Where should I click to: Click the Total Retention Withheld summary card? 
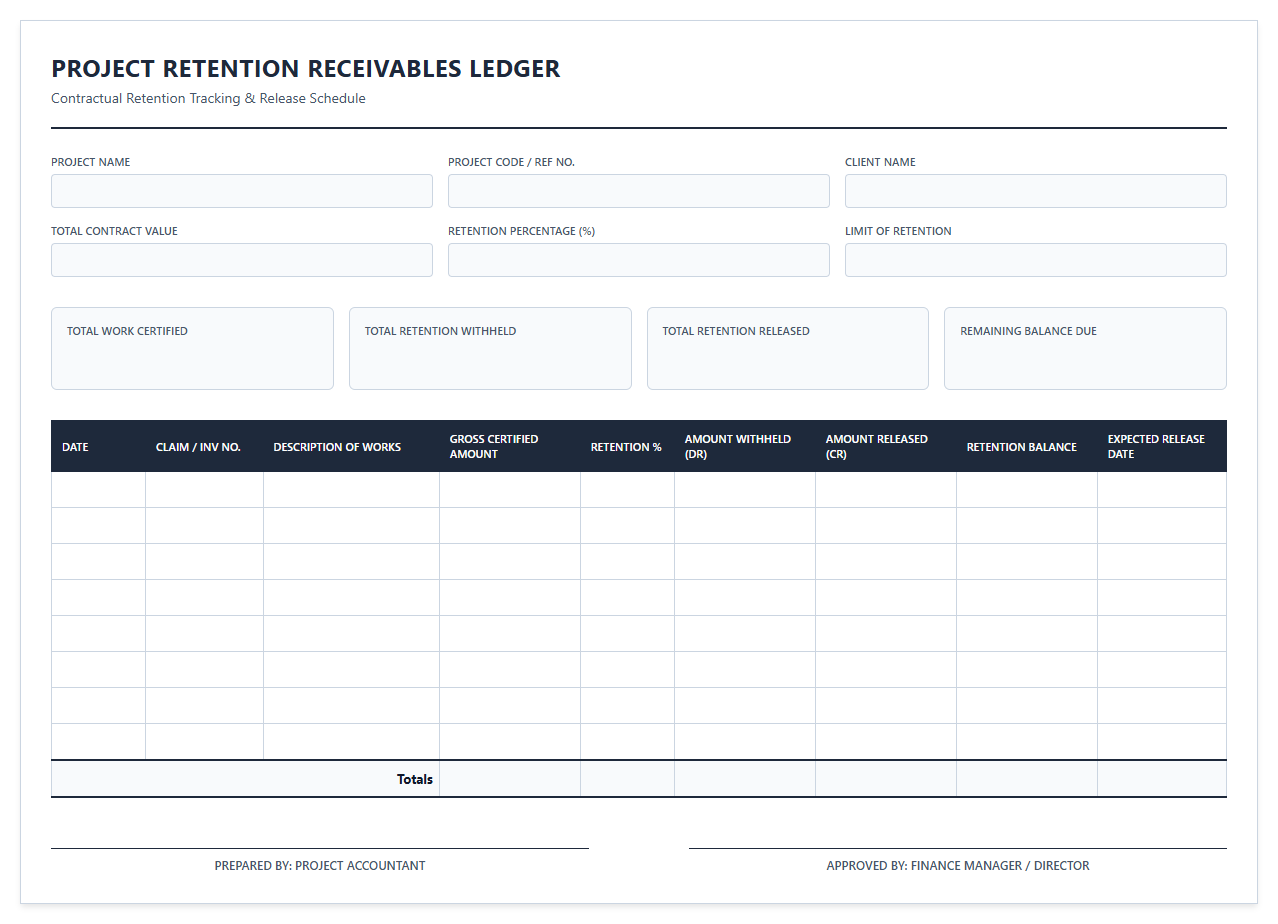(490, 348)
